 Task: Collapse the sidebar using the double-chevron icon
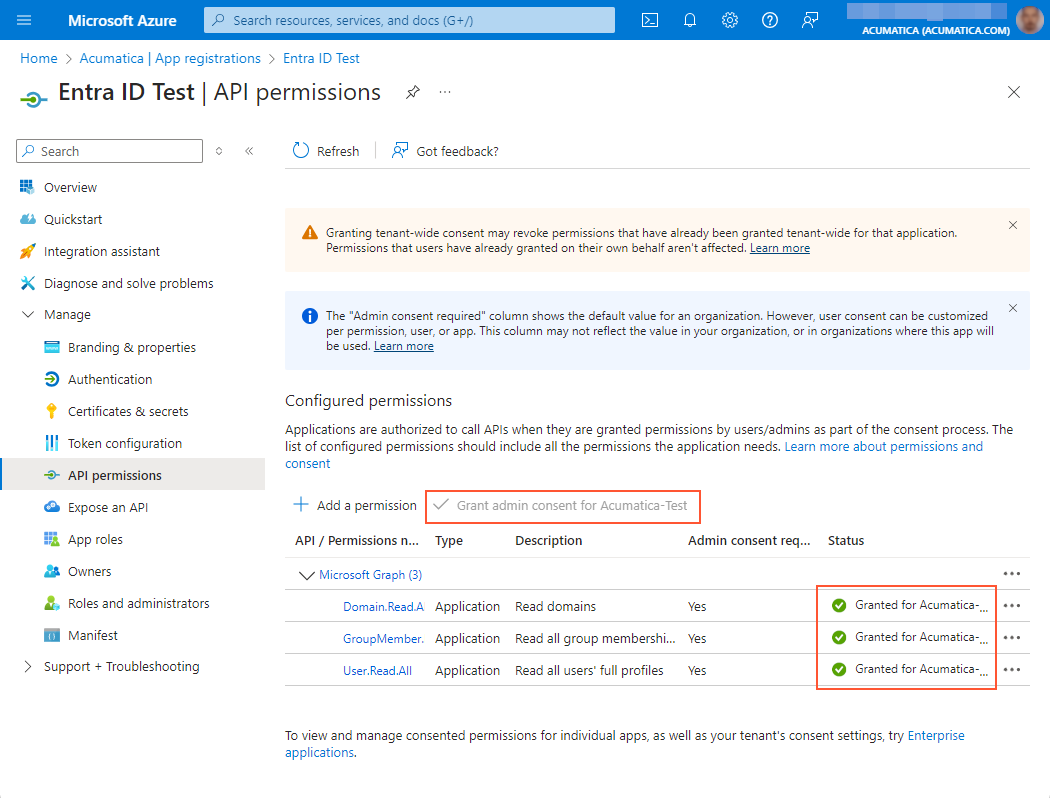coord(249,150)
